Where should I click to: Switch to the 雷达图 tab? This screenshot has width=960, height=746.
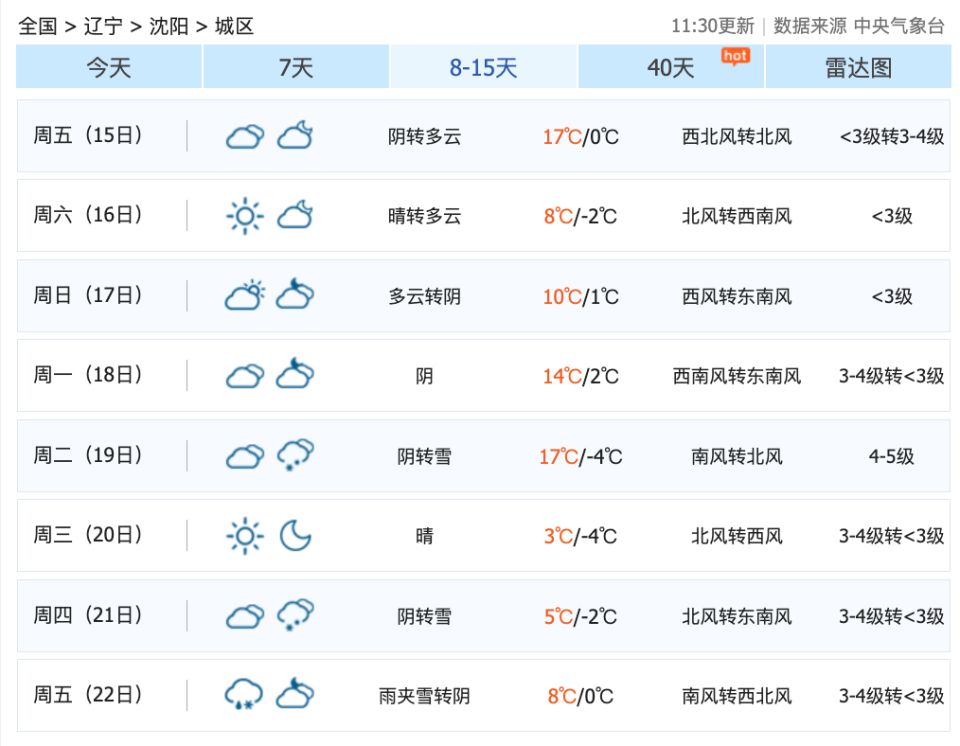859,66
